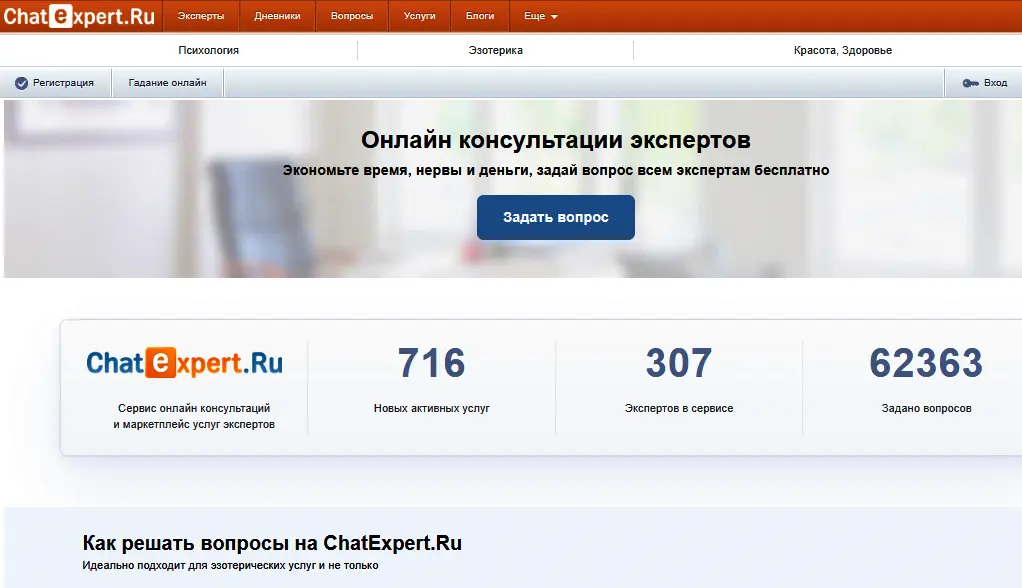Open the Гадание онлайн link
1022x588 pixels.
point(167,83)
